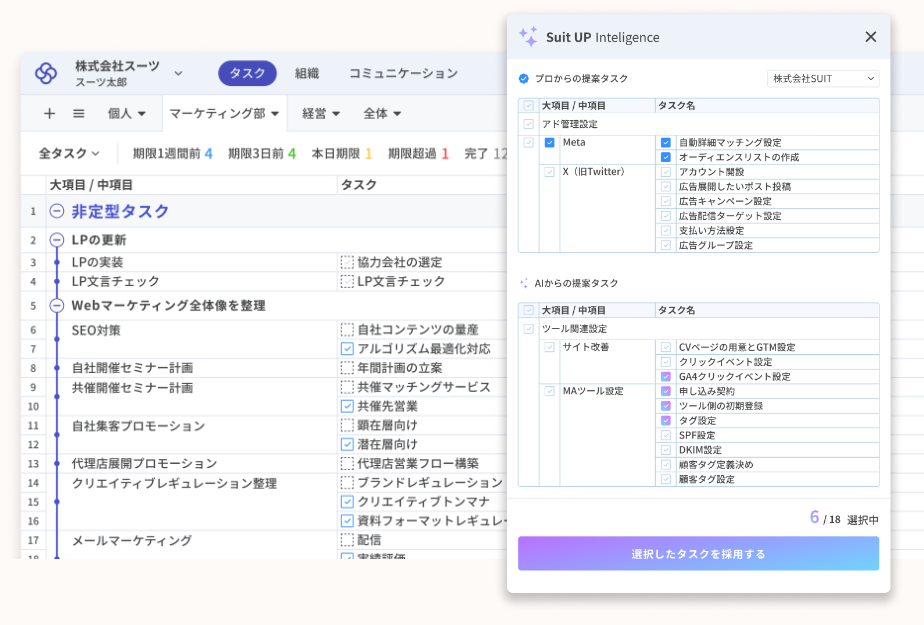Collapse Webマーケティング全体像を整理 section icon
The width and height of the screenshot is (924, 625).
coord(57,305)
